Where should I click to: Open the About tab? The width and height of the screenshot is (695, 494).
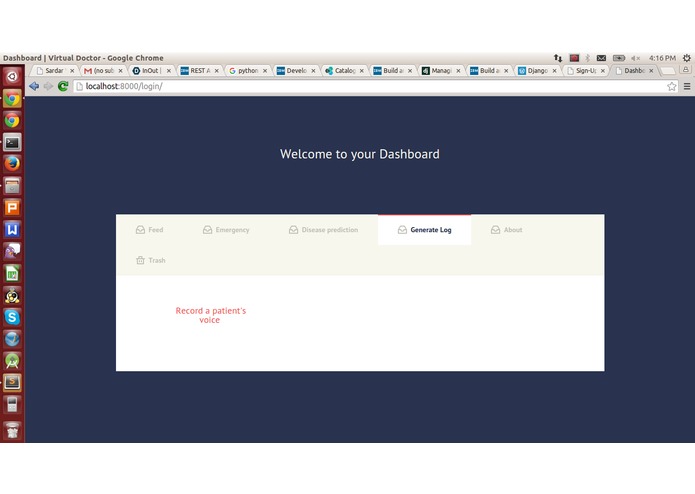(x=506, y=229)
